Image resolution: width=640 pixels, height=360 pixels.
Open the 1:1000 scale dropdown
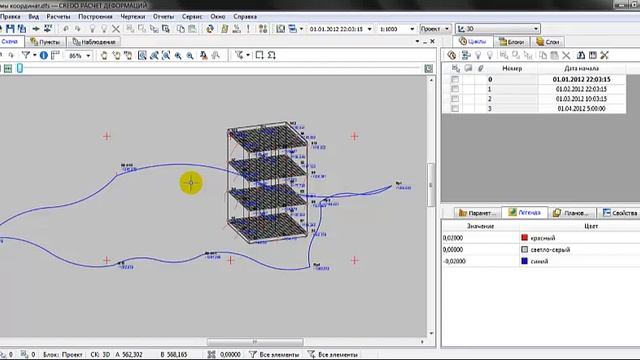pos(412,29)
